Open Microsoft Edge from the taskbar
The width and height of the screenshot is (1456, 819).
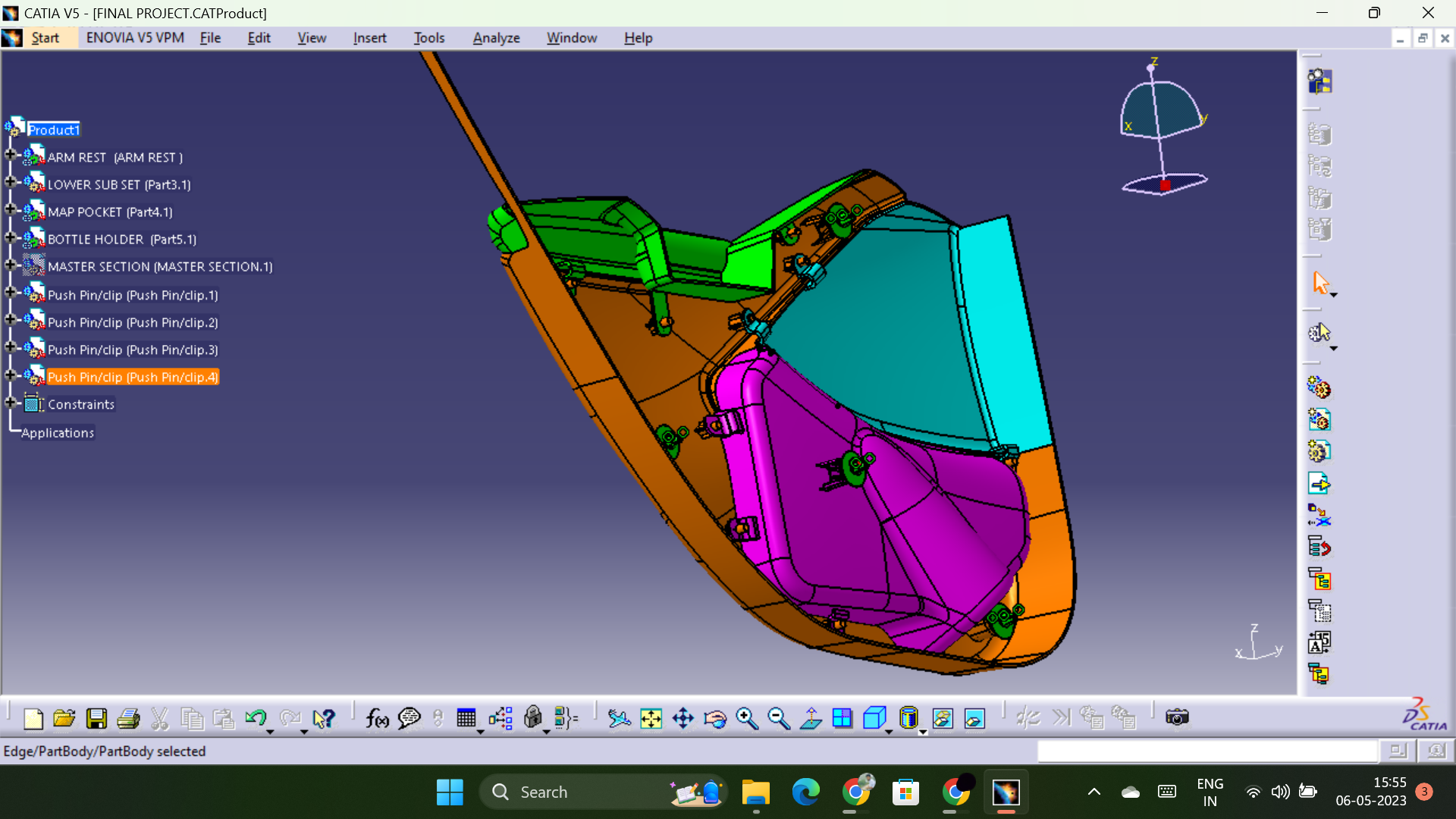(x=805, y=792)
